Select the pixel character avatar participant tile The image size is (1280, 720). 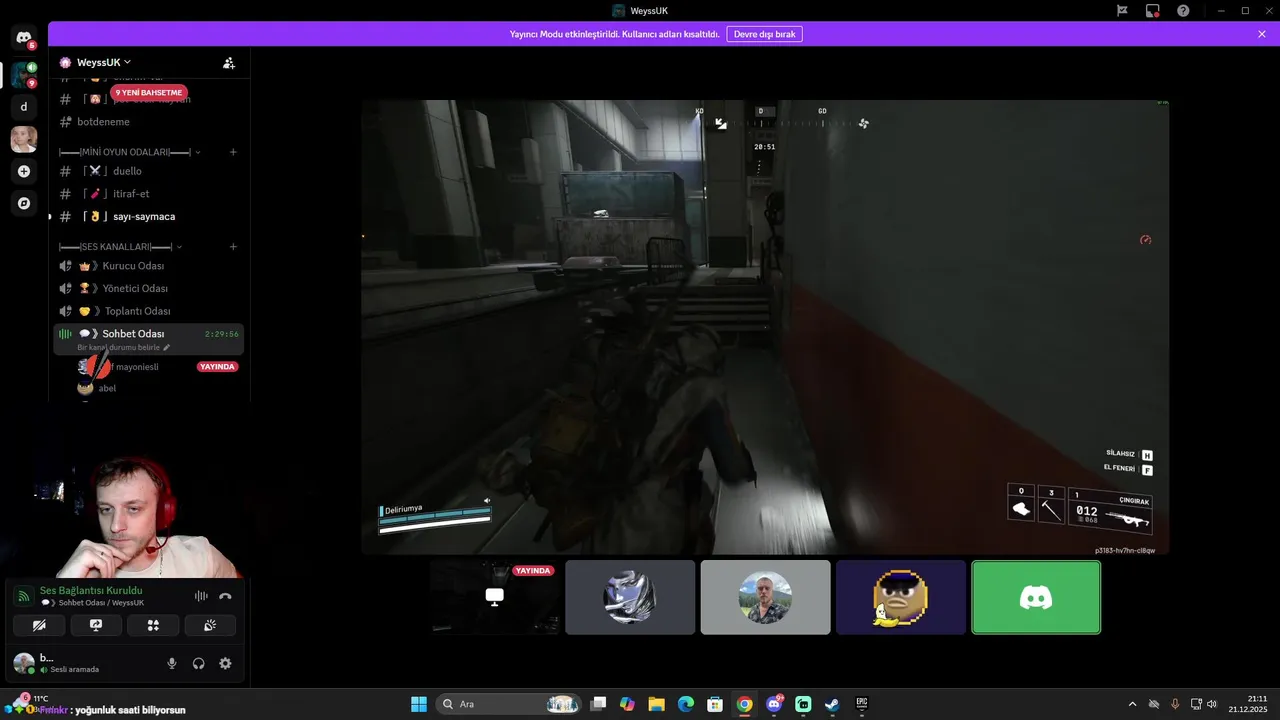point(900,597)
